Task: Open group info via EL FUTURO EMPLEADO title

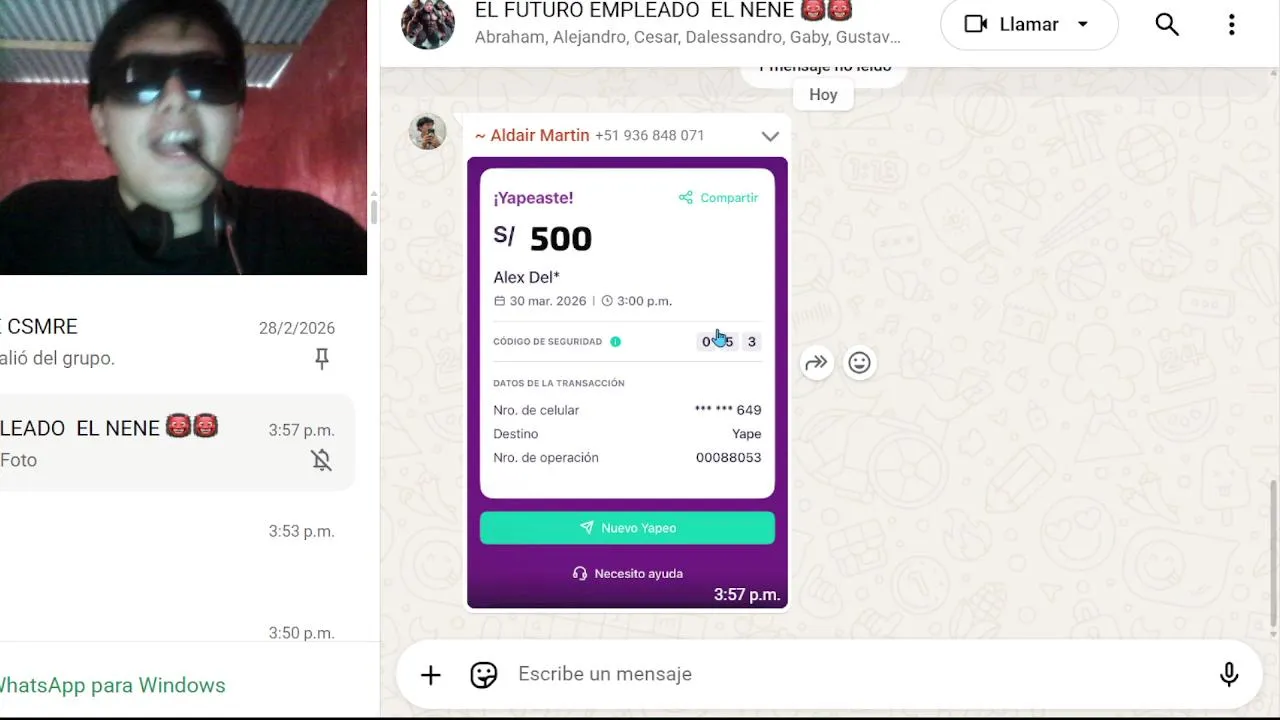Action: (664, 11)
